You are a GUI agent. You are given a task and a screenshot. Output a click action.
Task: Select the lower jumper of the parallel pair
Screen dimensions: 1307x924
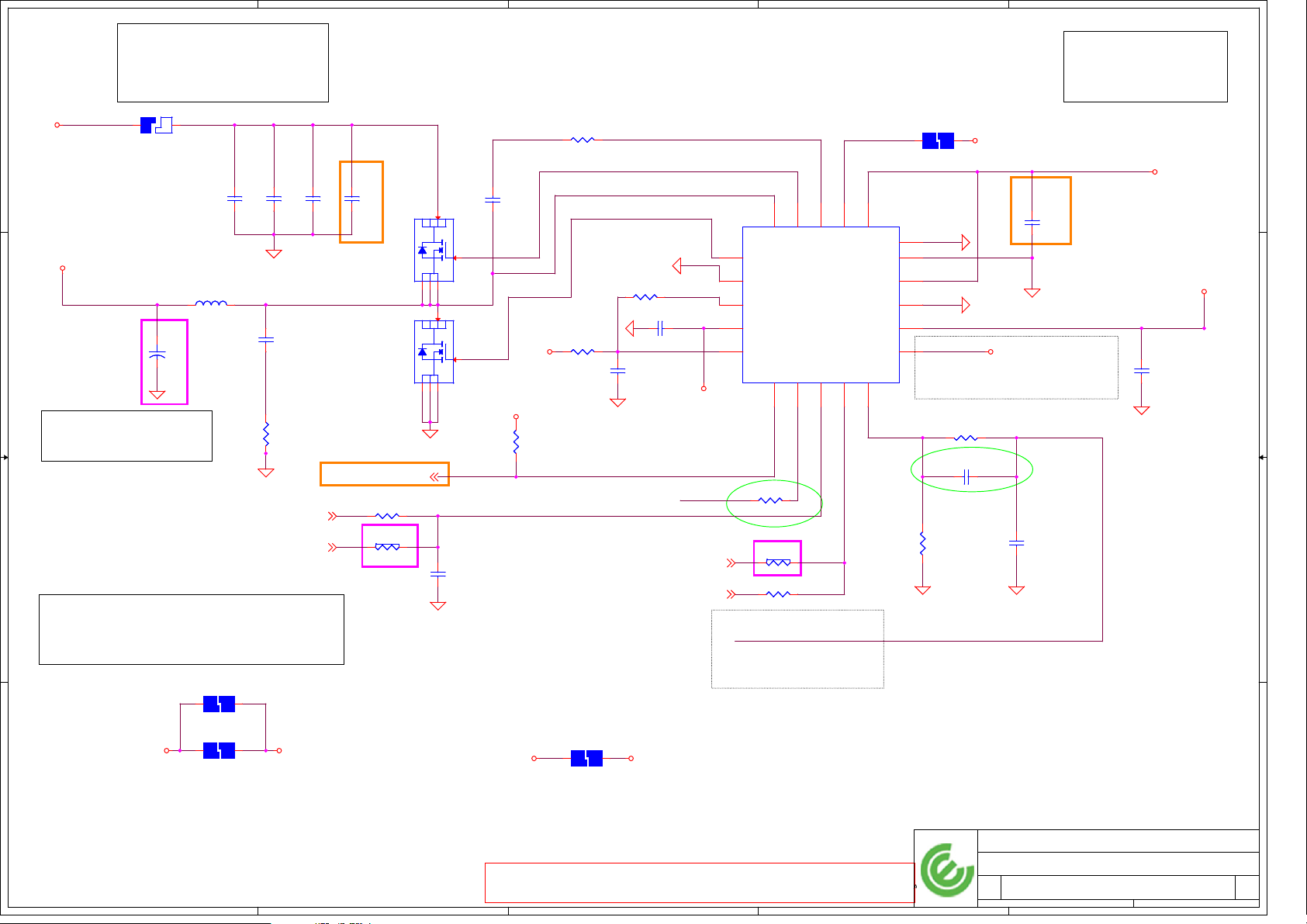(x=219, y=750)
